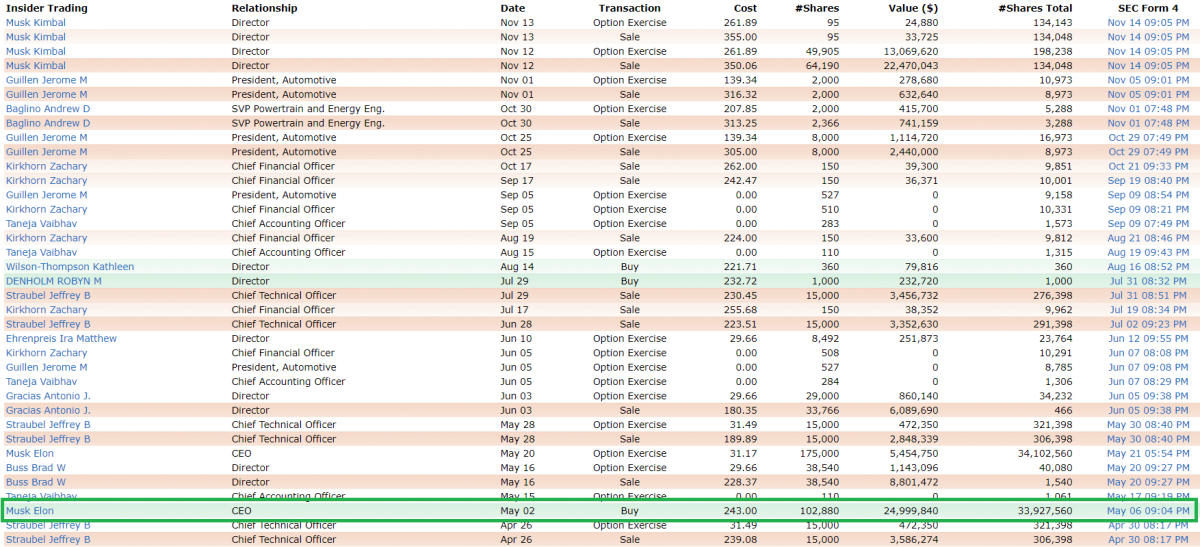Open Musk Elon link for May 20 row
The width and height of the screenshot is (1200, 547).
pyautogui.click(x=30, y=453)
